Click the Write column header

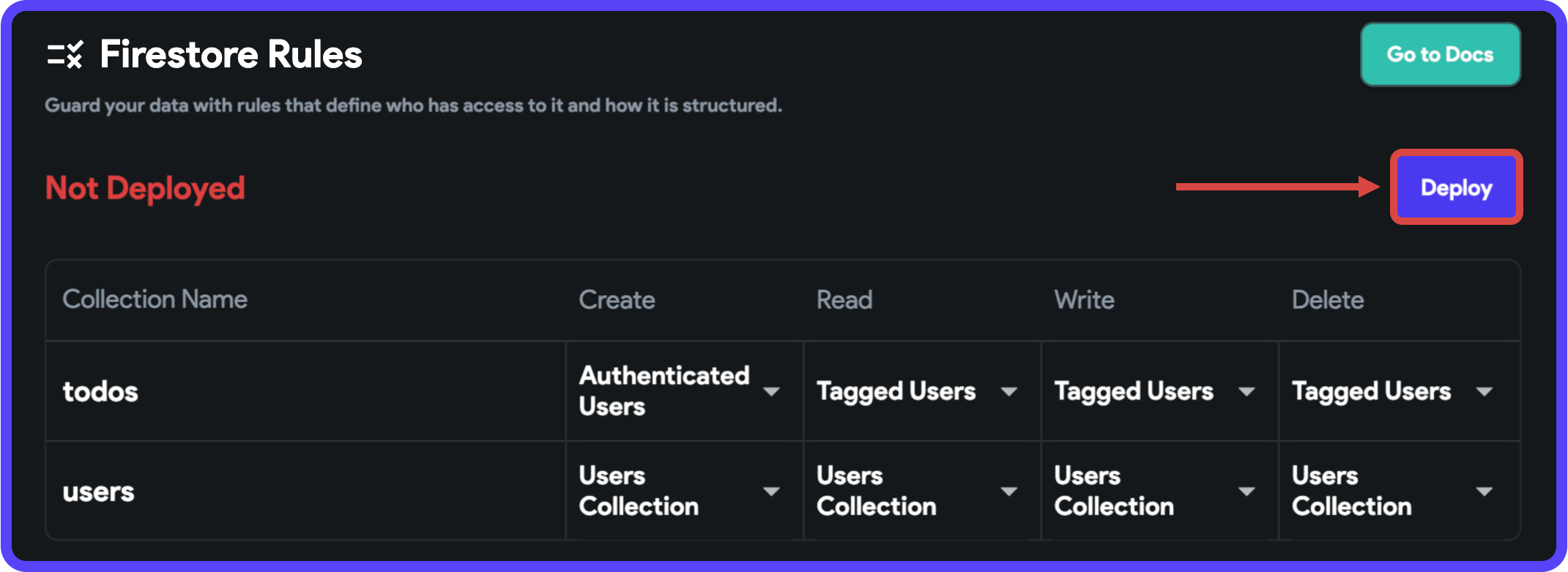[x=1084, y=300]
